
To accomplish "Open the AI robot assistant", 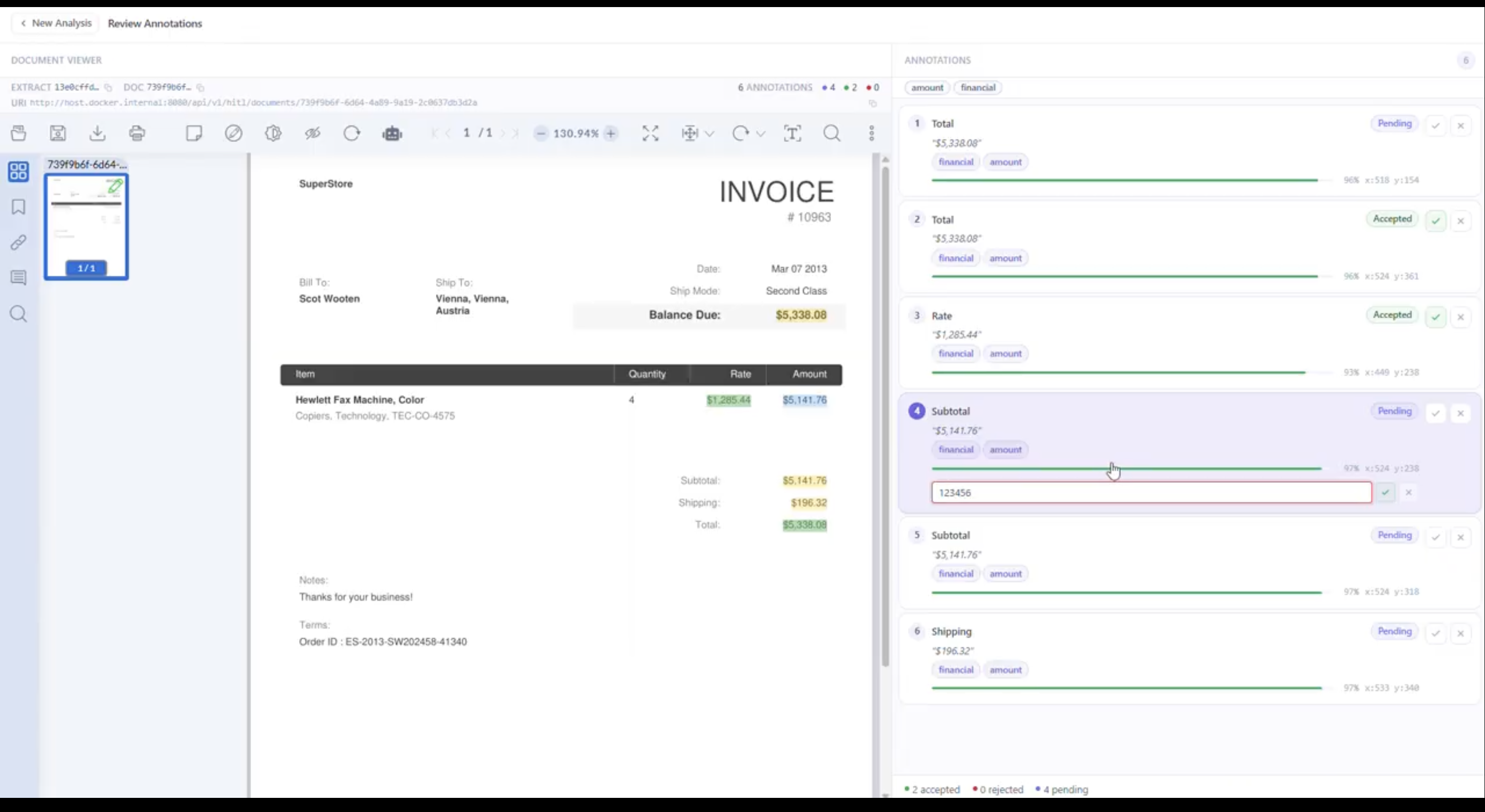I will click(392, 134).
